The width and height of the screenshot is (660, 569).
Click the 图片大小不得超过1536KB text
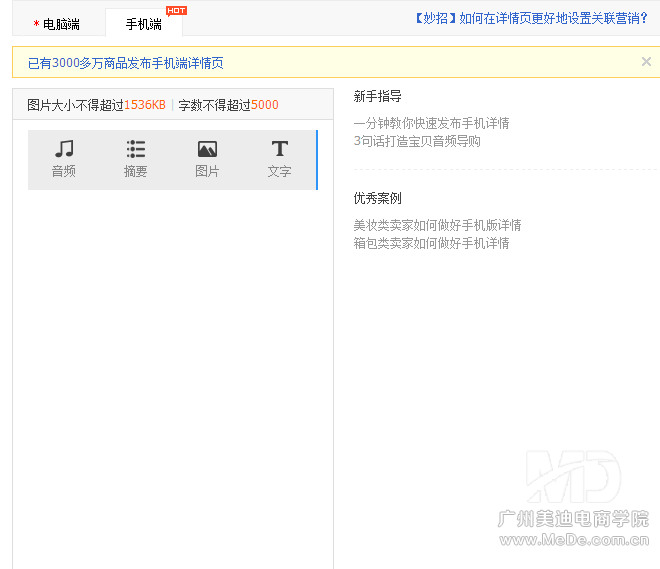96,105
